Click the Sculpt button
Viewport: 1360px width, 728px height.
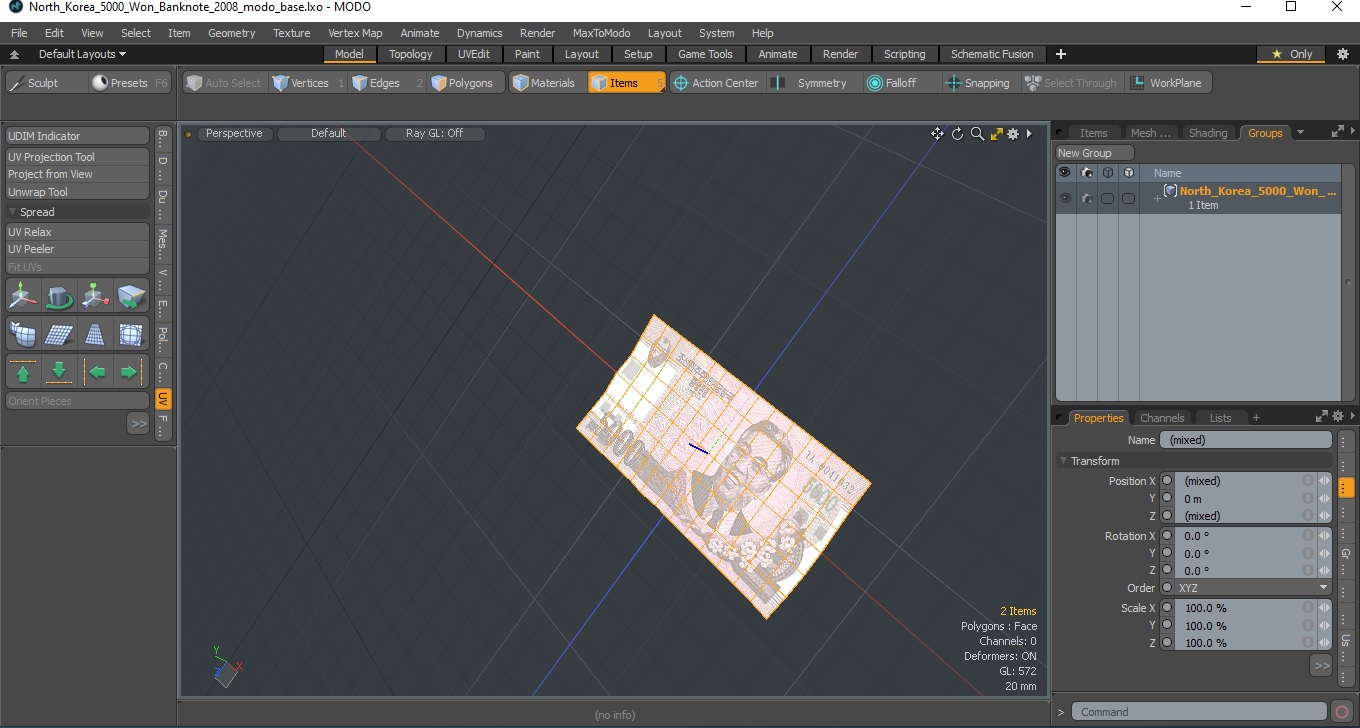47,83
